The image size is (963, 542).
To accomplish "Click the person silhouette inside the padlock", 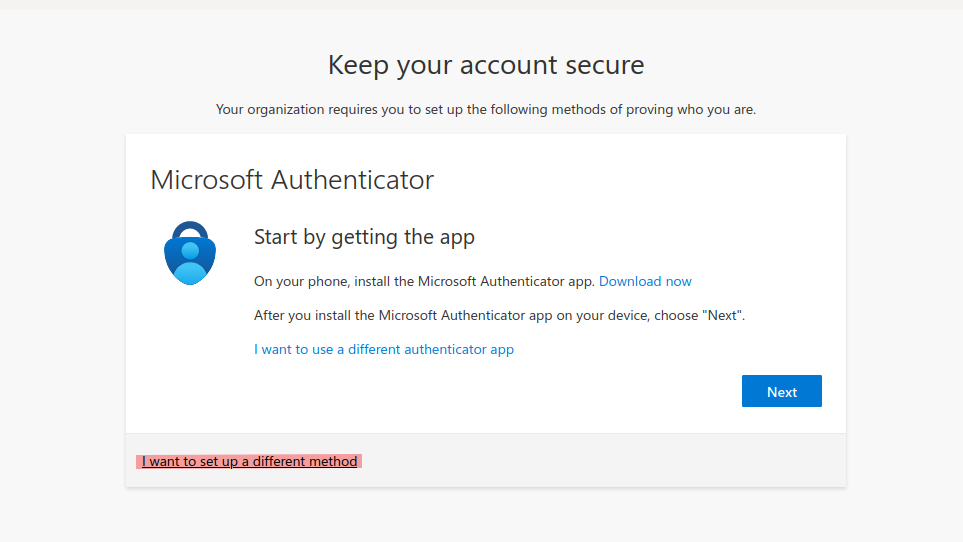I will (x=190, y=264).
